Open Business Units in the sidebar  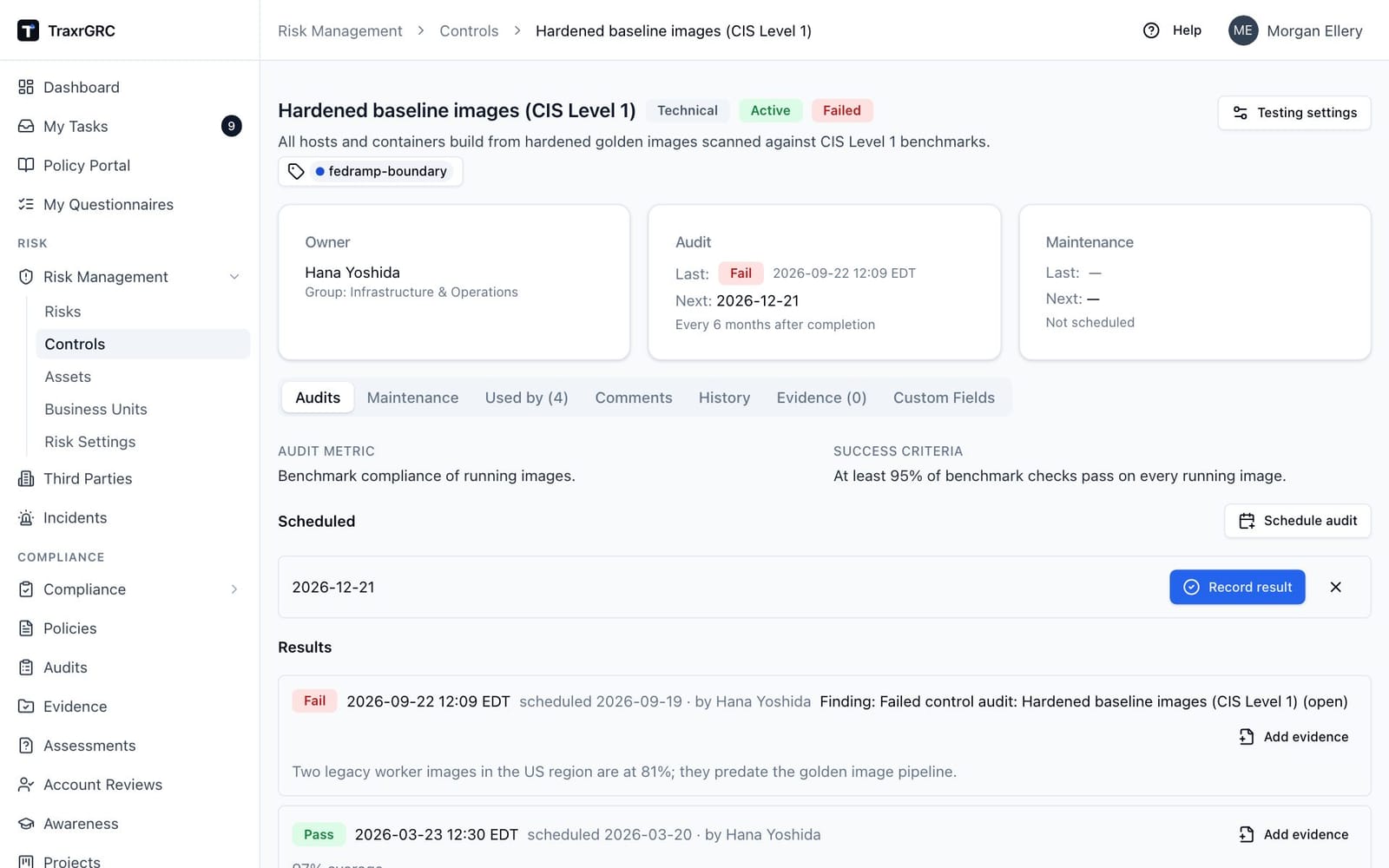click(x=95, y=409)
